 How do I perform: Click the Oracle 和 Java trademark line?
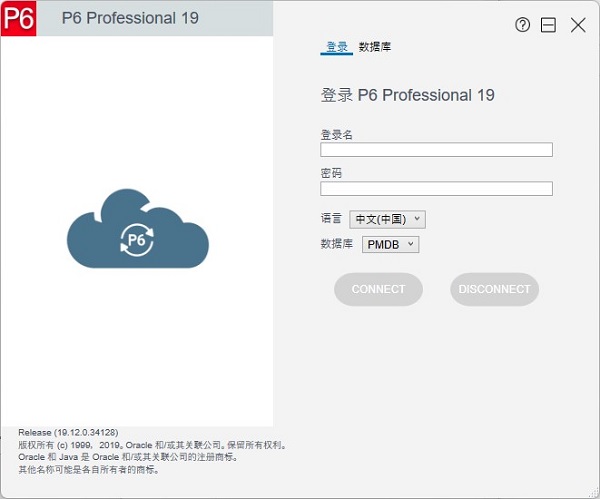point(129,457)
